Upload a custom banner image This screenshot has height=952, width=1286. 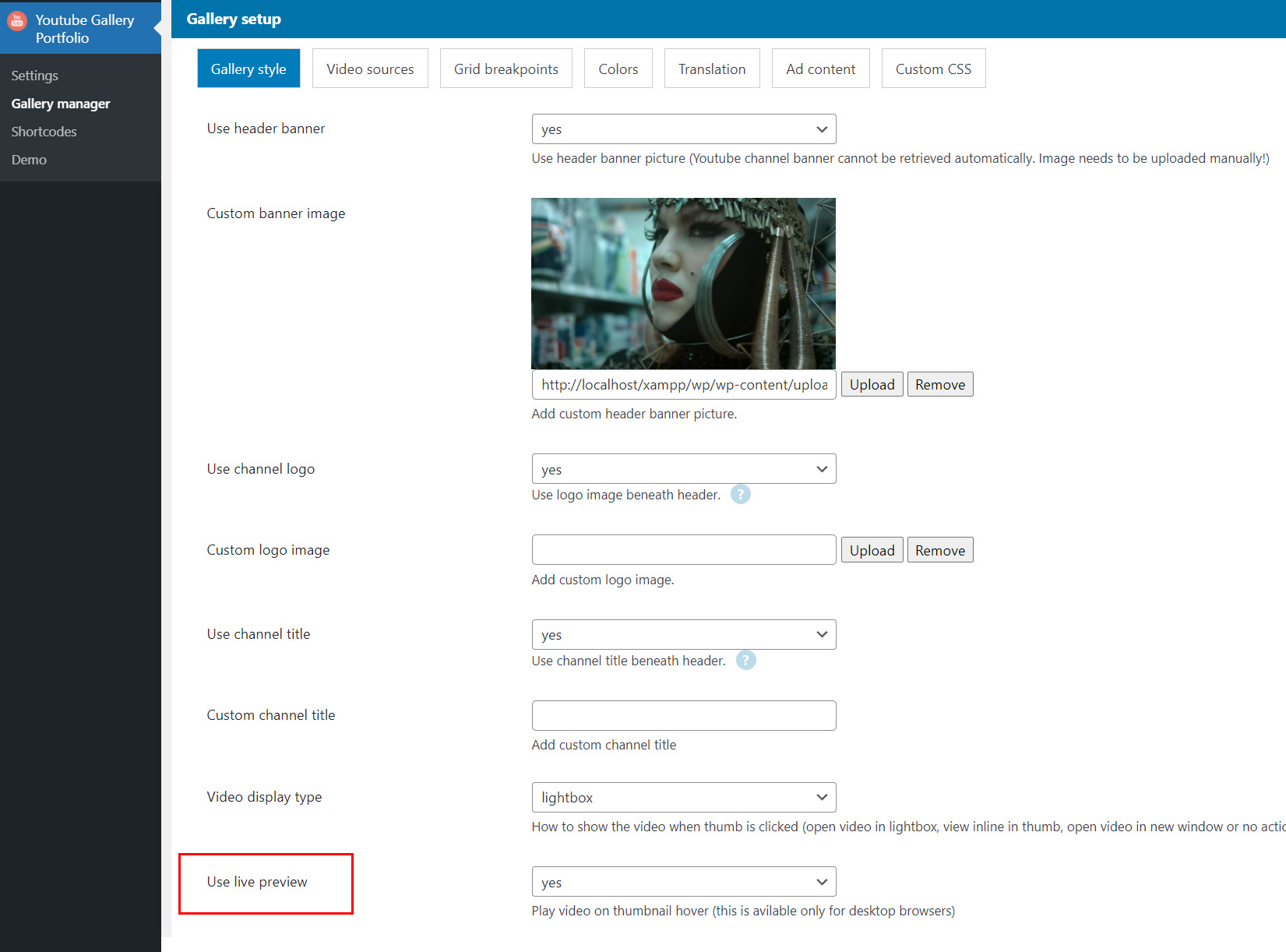872,384
